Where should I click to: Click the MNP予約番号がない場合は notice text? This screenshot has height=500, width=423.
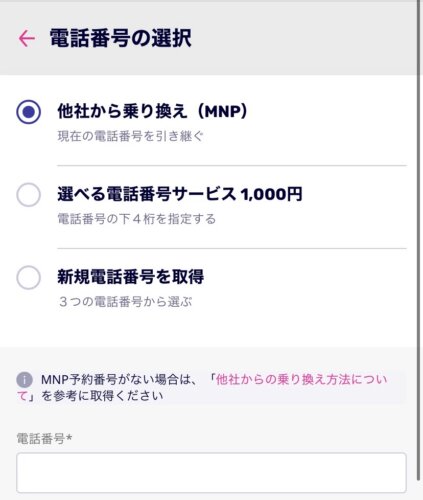pos(118,380)
